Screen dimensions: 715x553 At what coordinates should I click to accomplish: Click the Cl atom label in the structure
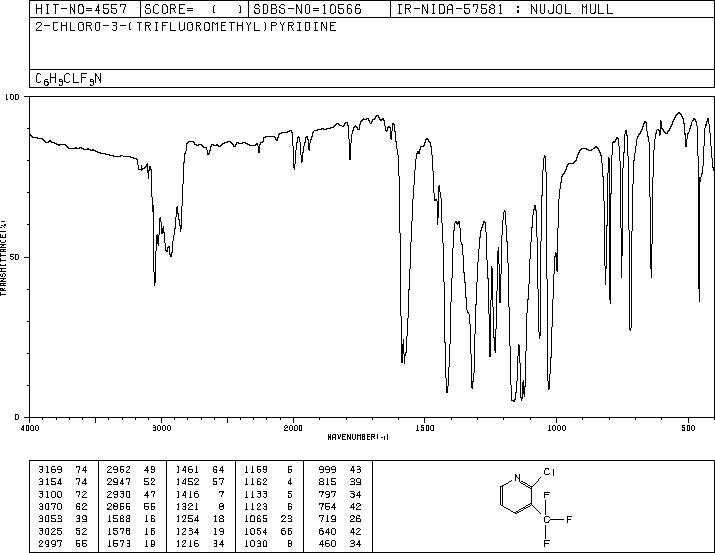pos(549,472)
